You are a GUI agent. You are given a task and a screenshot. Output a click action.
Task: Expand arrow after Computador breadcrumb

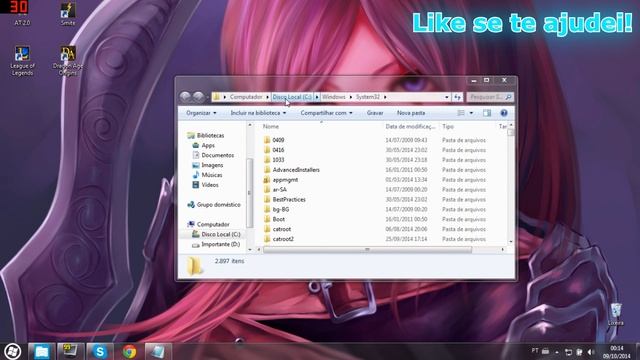[x=267, y=97]
